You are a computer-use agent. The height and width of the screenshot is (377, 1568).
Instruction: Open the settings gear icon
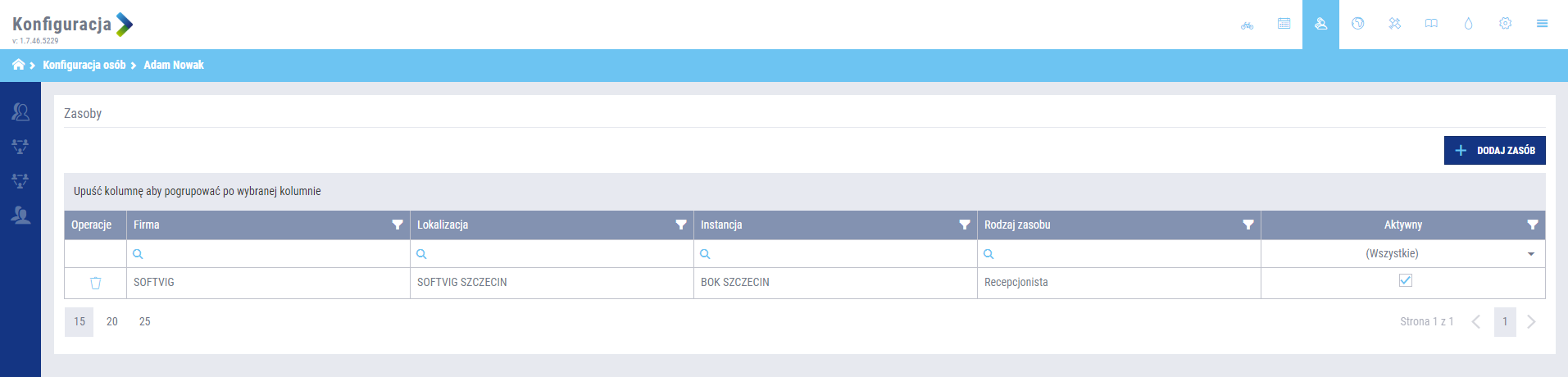pos(1505,24)
